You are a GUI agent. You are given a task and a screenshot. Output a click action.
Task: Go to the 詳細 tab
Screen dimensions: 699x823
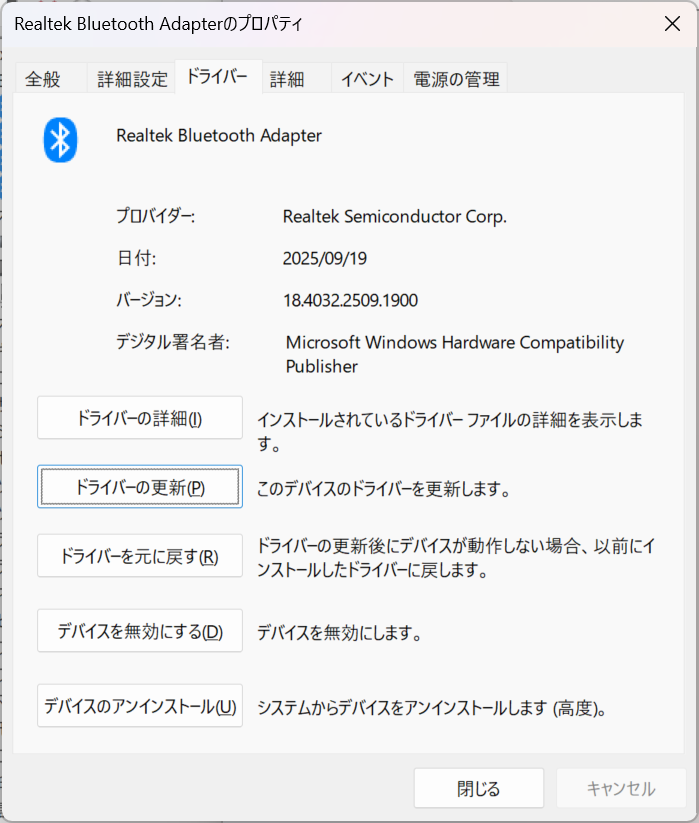click(287, 80)
